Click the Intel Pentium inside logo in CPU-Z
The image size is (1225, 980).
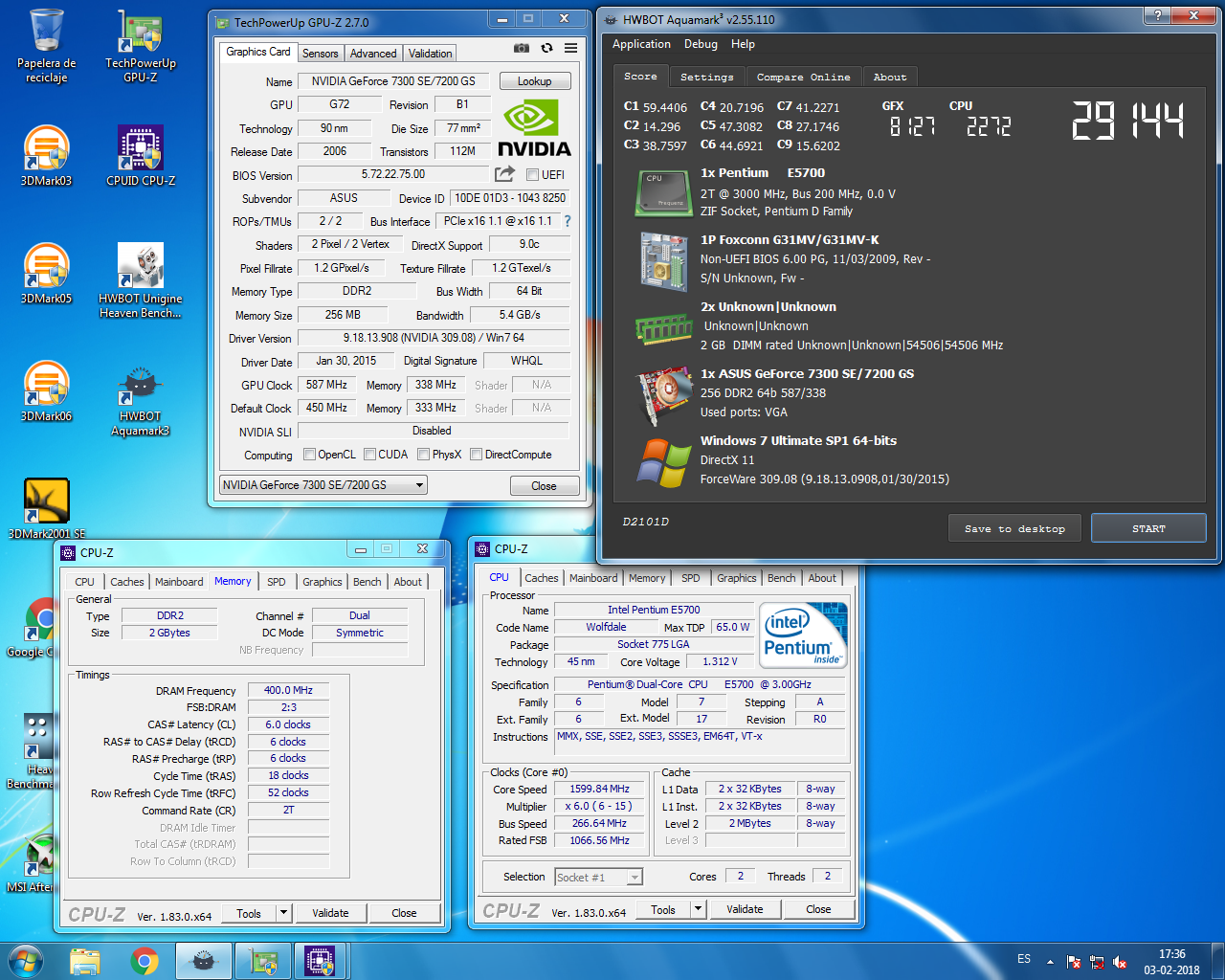[x=803, y=635]
